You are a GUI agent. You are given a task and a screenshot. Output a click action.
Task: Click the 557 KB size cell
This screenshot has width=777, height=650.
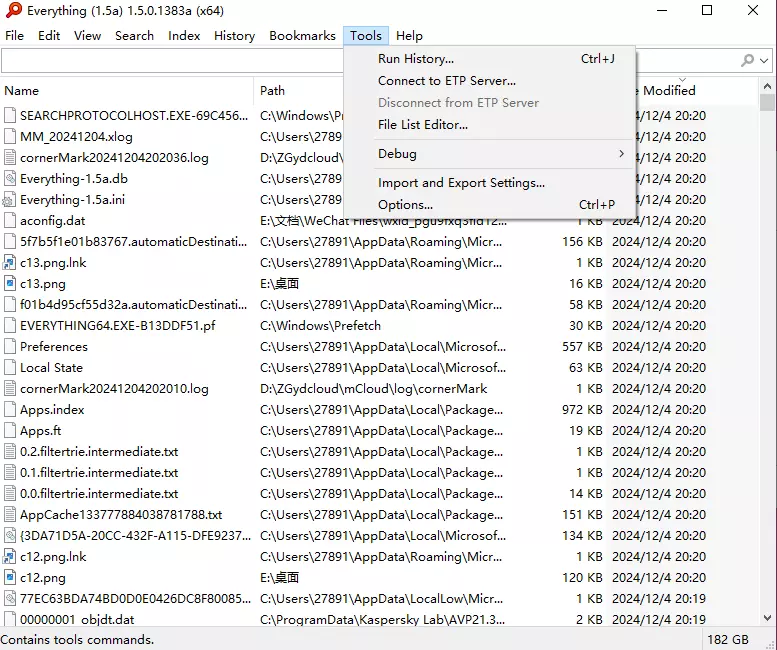coord(582,346)
